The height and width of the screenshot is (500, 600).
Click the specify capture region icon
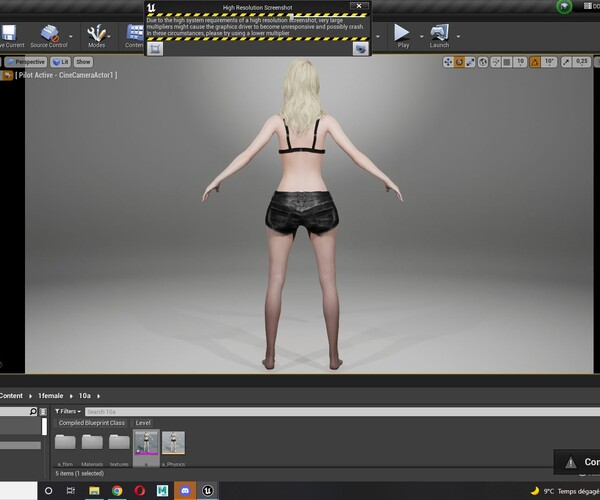click(x=155, y=49)
